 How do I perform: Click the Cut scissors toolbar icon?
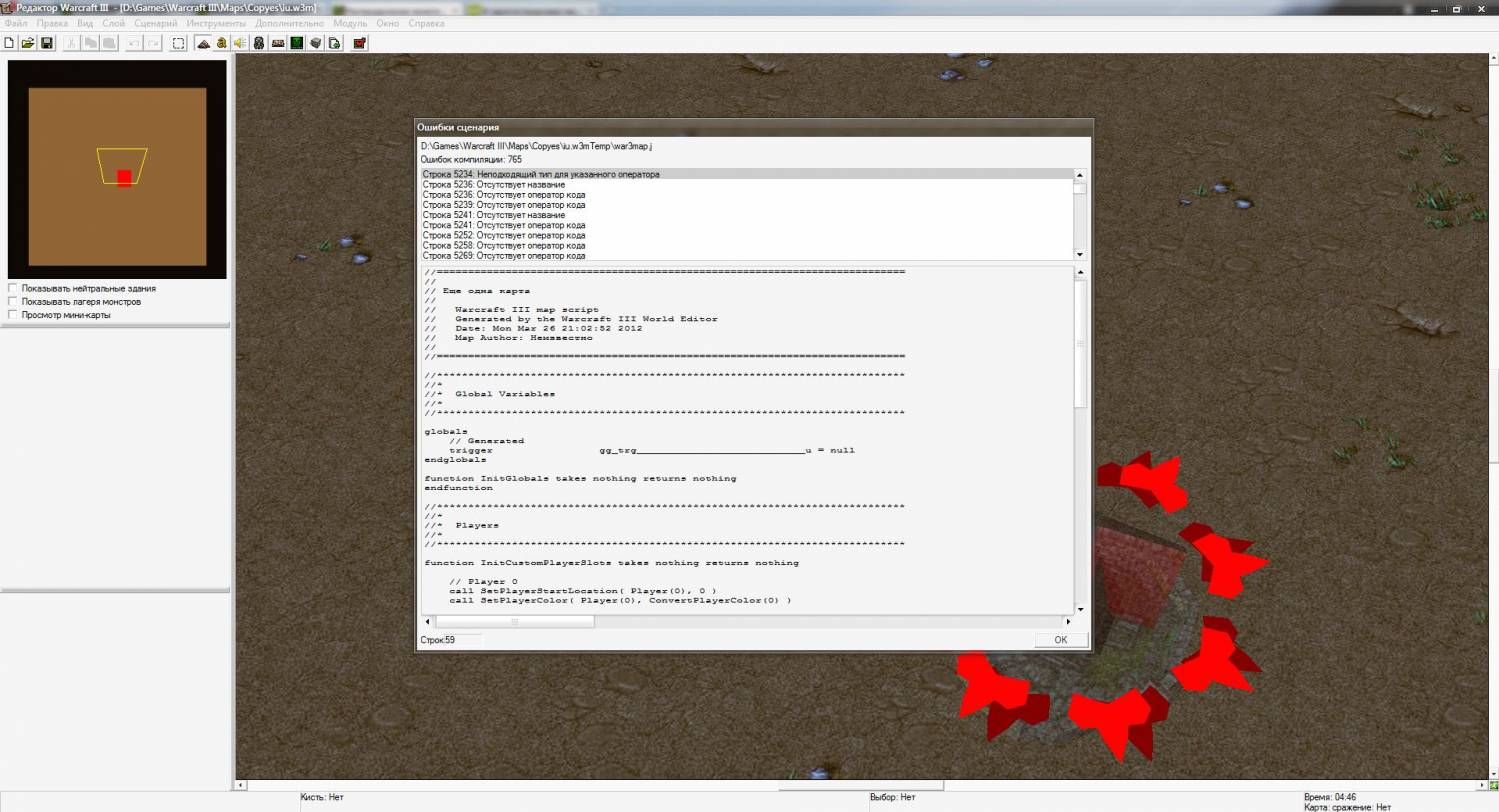72,43
